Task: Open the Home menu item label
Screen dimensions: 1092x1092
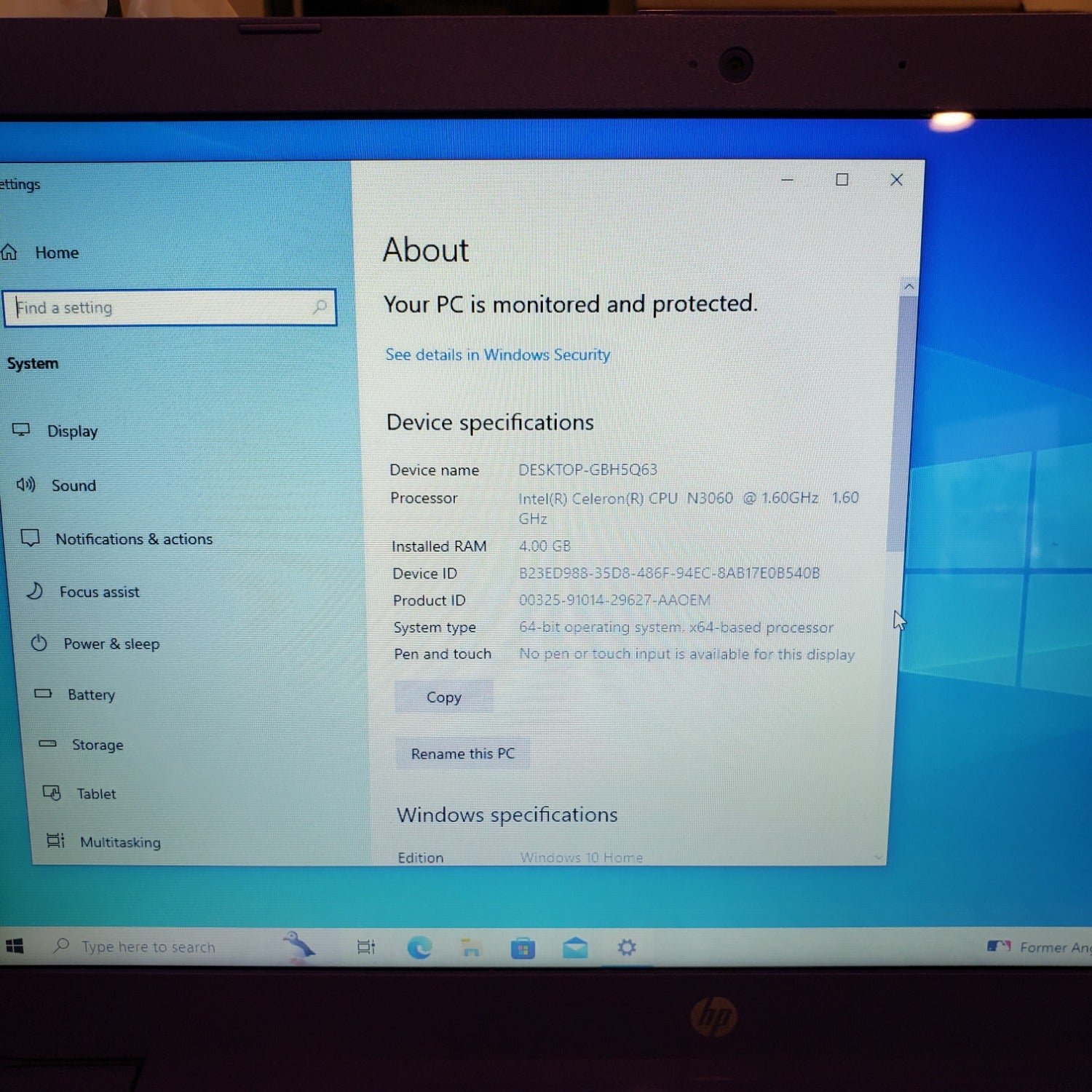Action: pyautogui.click(x=57, y=253)
